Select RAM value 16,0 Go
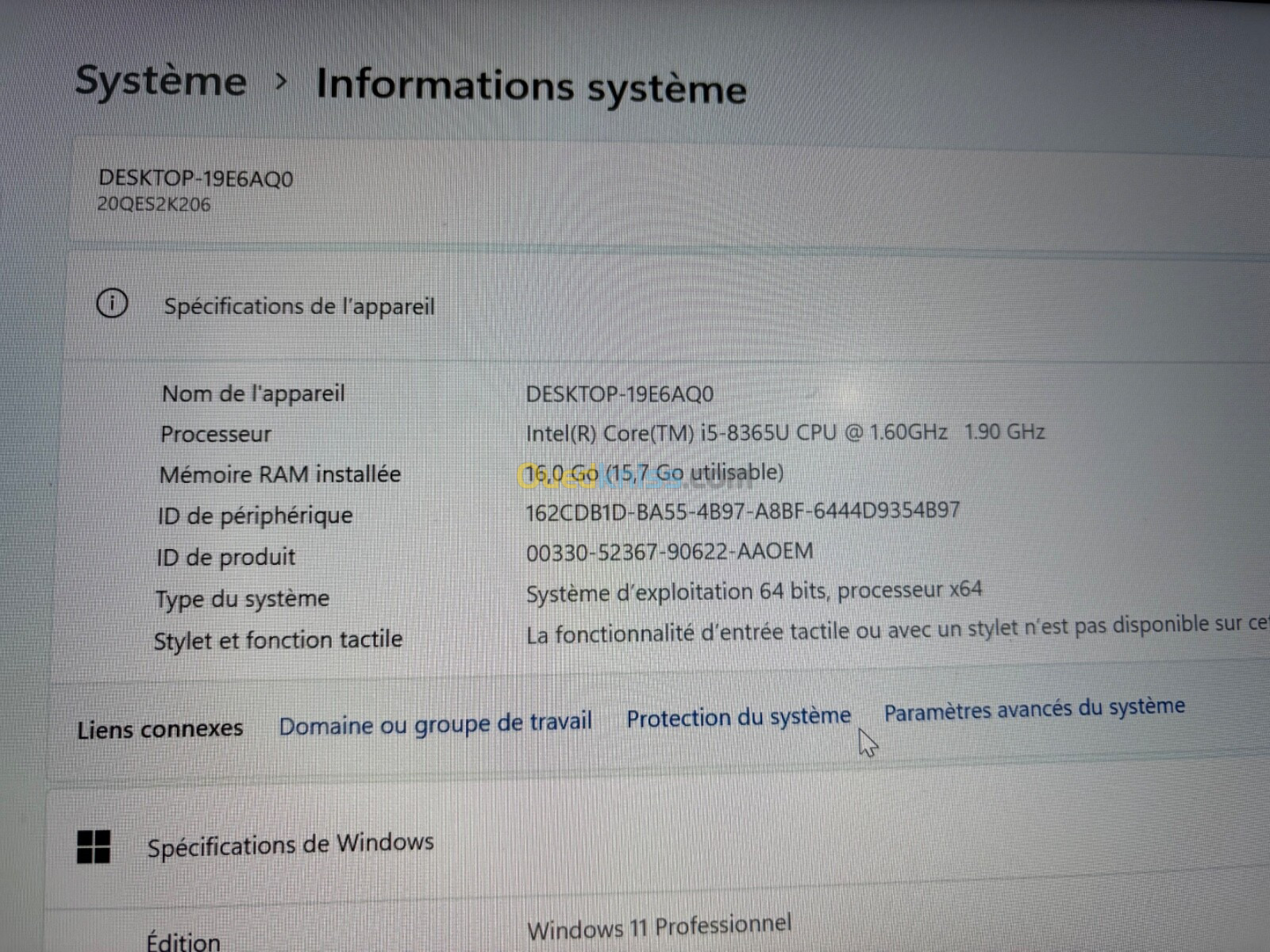 (654, 473)
